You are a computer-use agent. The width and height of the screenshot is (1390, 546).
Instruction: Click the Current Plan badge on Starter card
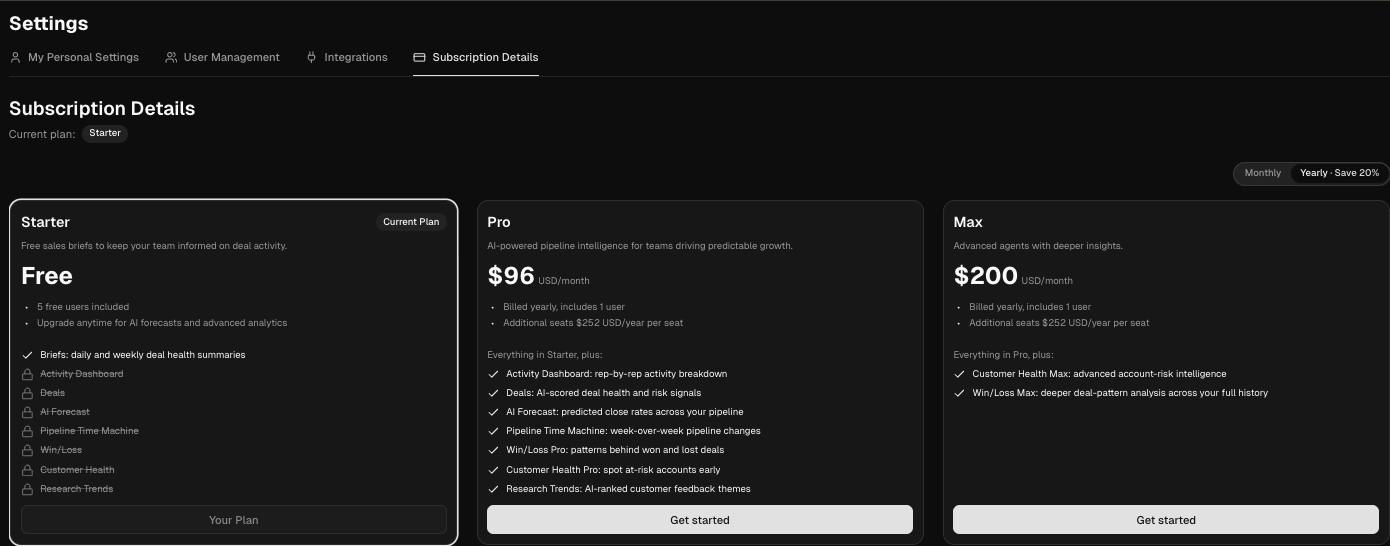point(411,222)
